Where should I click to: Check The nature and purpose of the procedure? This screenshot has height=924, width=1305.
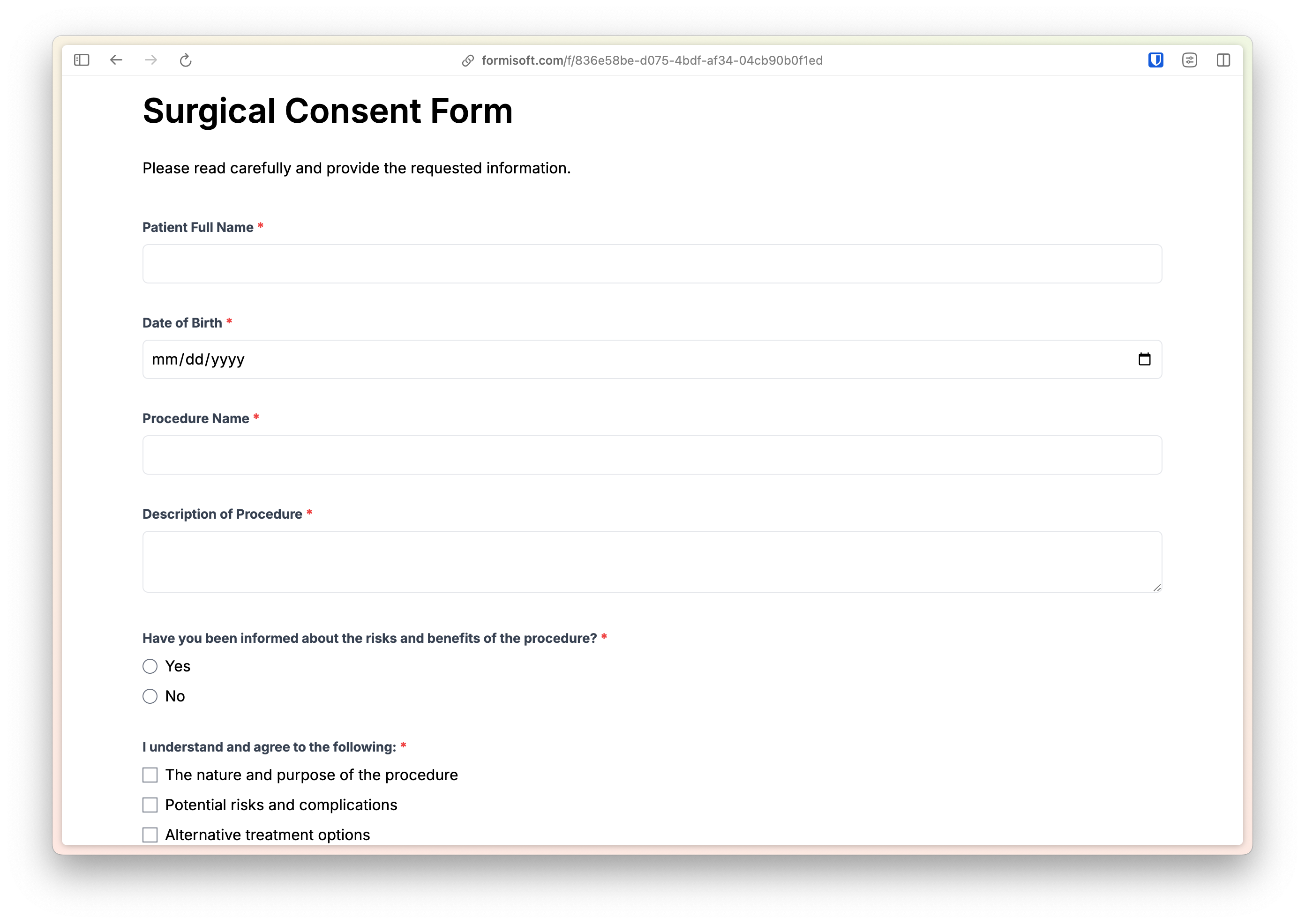pos(150,775)
